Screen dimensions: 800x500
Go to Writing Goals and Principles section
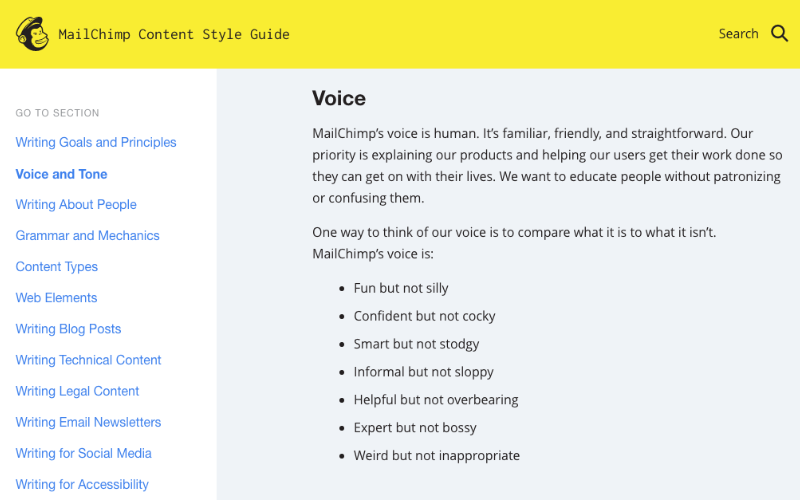96,143
